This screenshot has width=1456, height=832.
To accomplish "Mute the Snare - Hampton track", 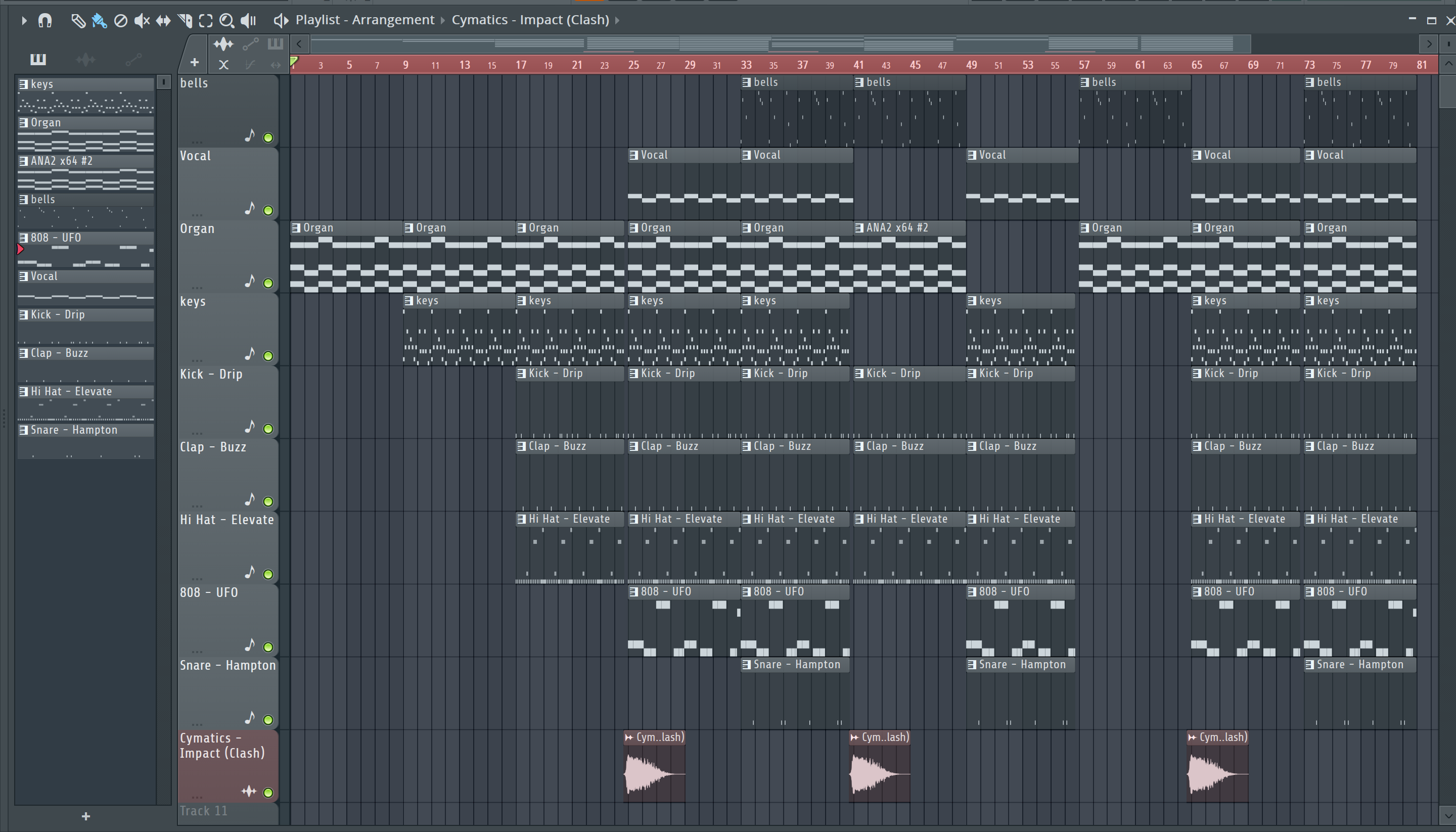I will tap(268, 720).
